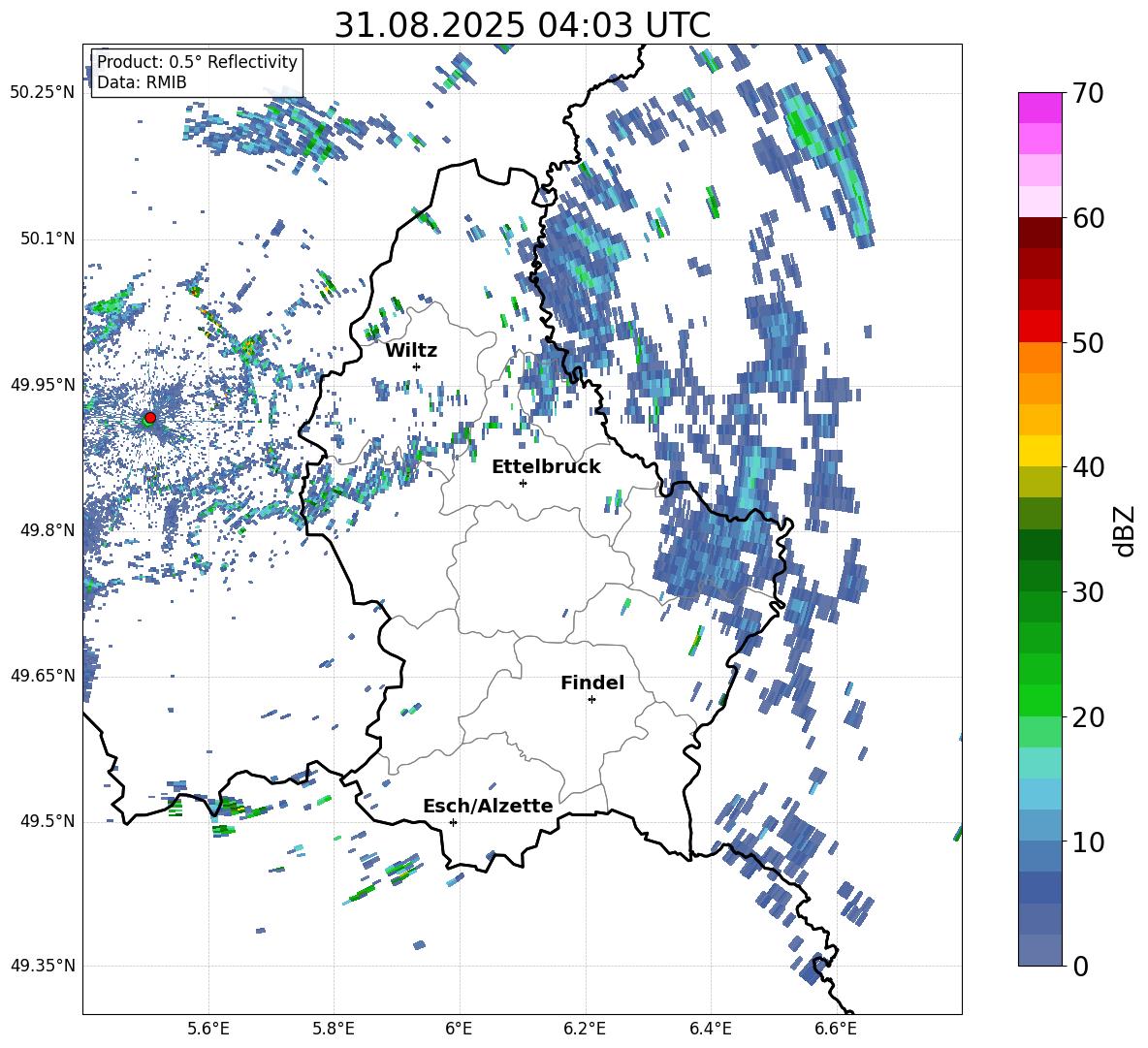Click the 5.8°E longitude label

[x=334, y=1029]
